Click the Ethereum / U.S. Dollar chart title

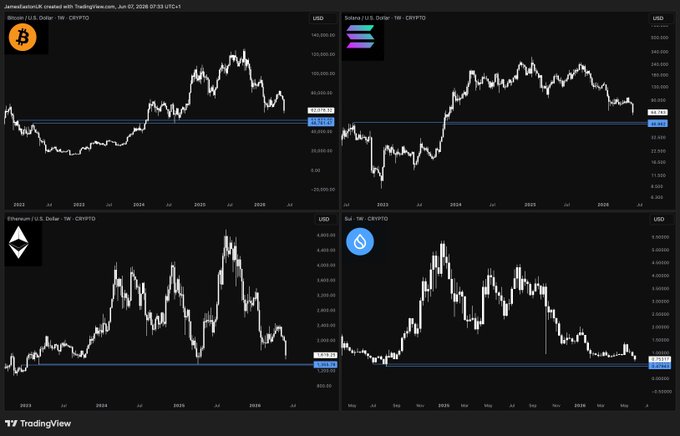51,219
